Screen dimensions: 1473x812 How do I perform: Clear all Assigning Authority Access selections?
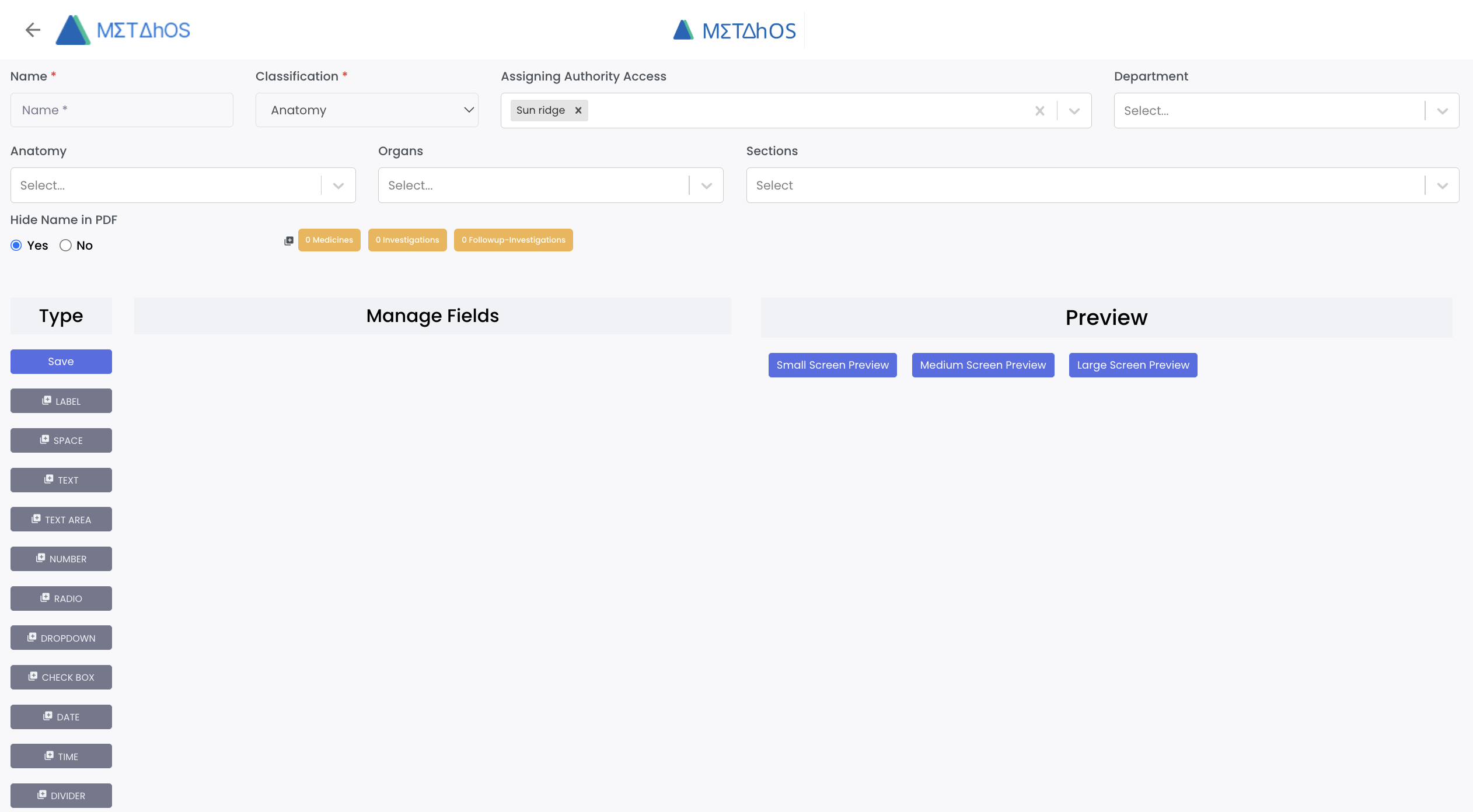(x=1039, y=111)
